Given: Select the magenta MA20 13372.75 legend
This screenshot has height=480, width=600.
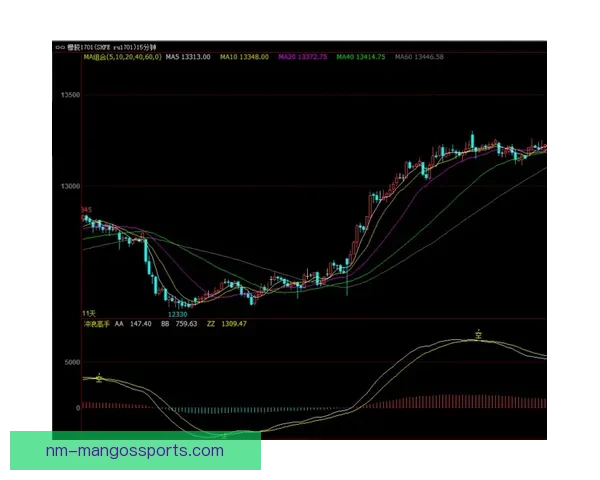Looking at the screenshot, I should (304, 57).
